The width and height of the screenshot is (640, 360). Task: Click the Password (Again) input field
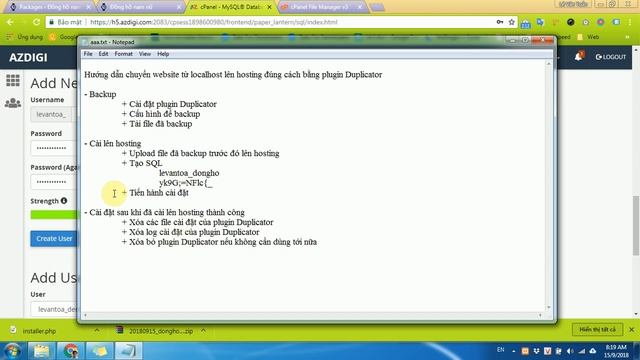pos(53,182)
